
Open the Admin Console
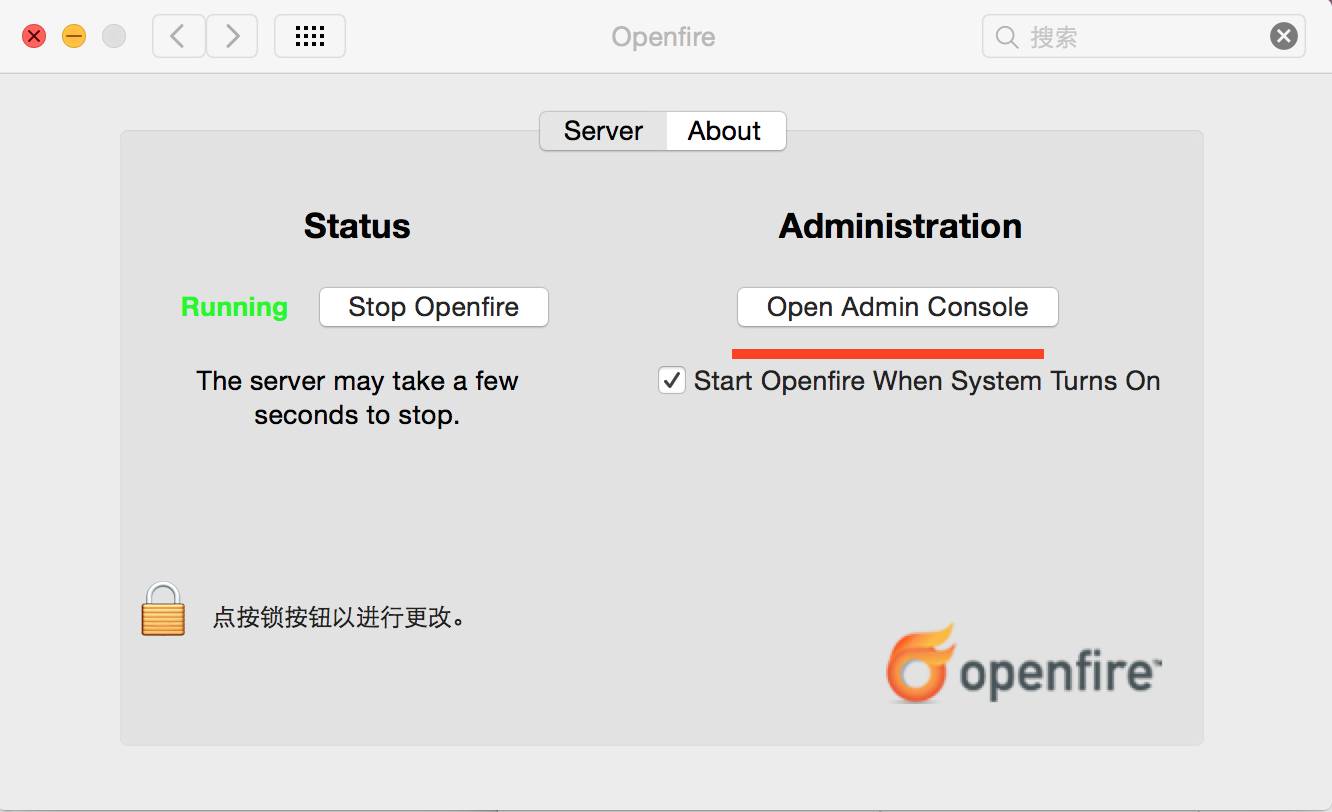(x=897, y=307)
